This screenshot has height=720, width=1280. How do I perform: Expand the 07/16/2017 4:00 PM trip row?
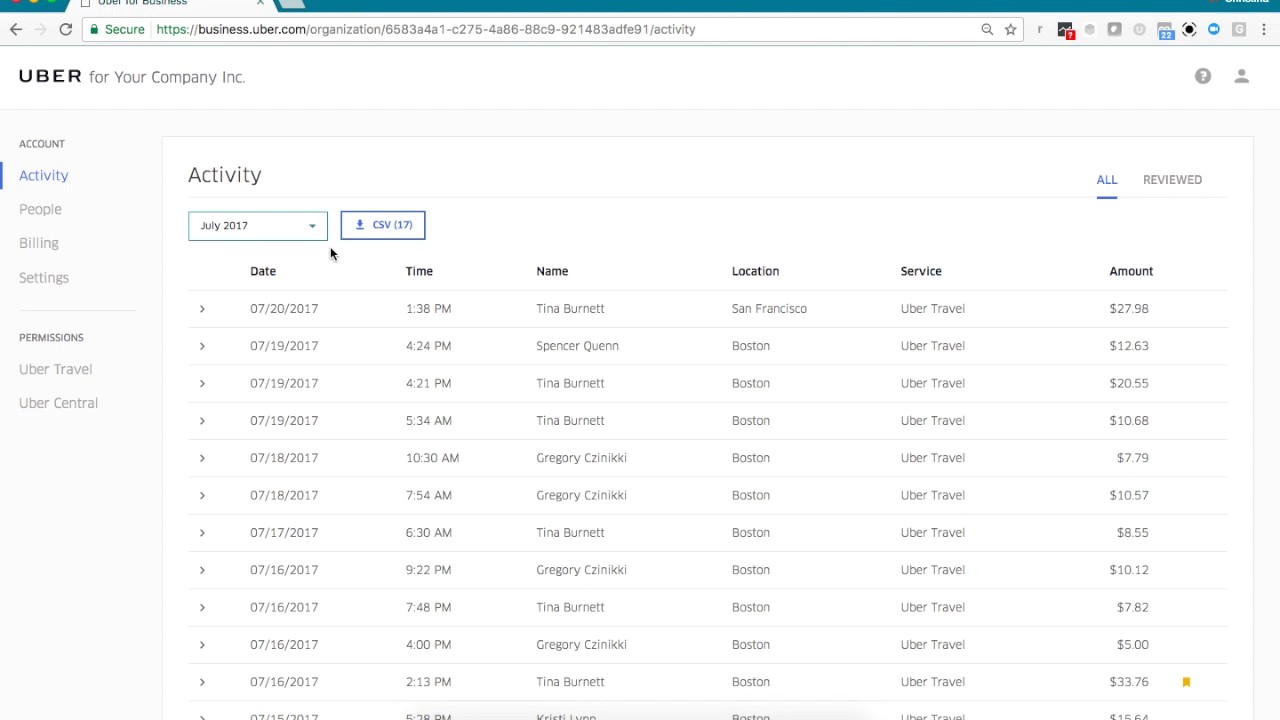click(x=202, y=644)
